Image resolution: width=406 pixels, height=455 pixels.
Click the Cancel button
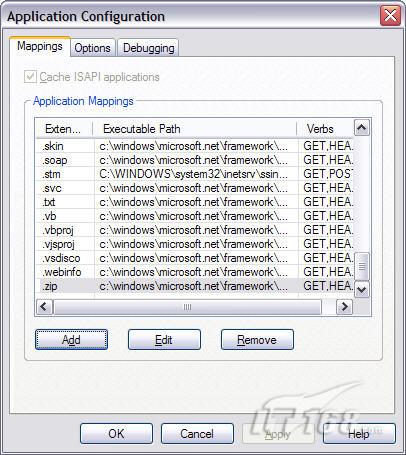coord(197,434)
